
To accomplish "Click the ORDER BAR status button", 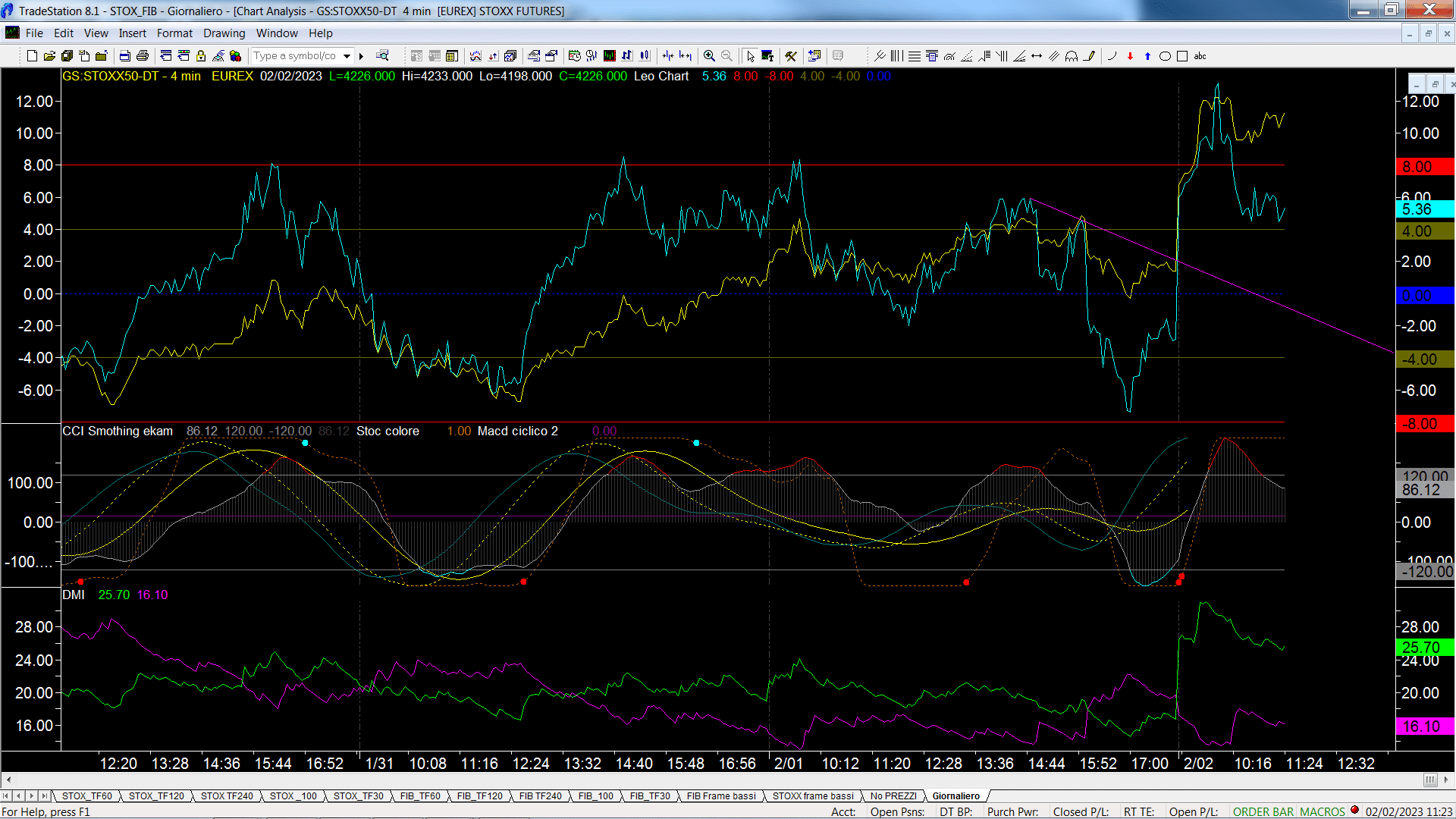I will [1263, 811].
